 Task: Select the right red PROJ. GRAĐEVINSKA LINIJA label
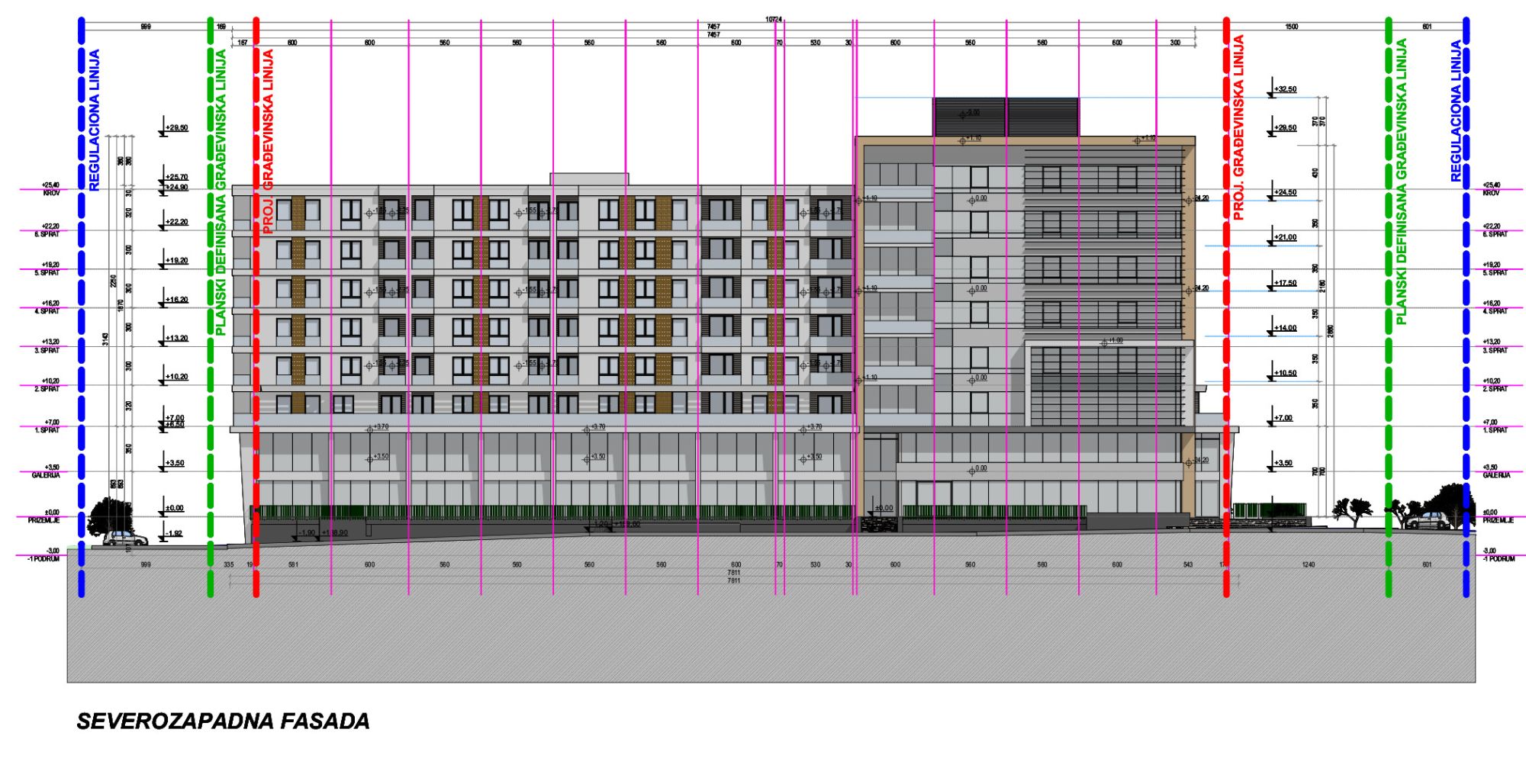pos(1238,127)
